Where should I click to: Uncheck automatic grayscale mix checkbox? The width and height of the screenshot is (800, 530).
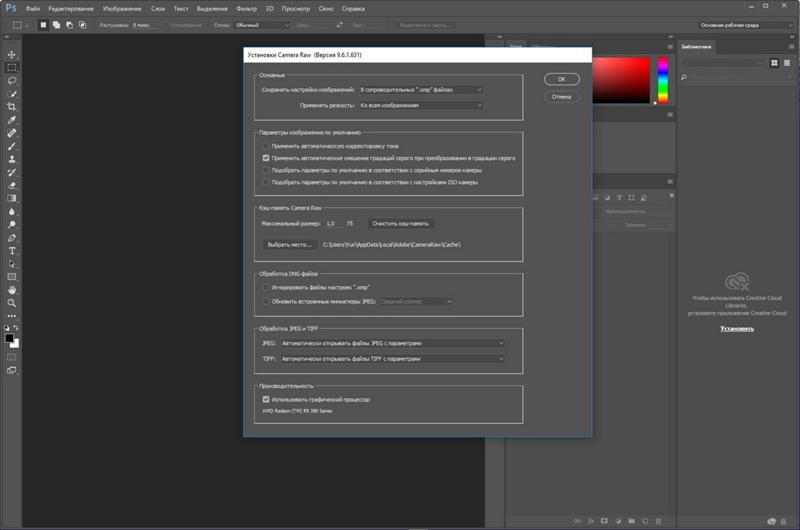pyautogui.click(x=266, y=158)
